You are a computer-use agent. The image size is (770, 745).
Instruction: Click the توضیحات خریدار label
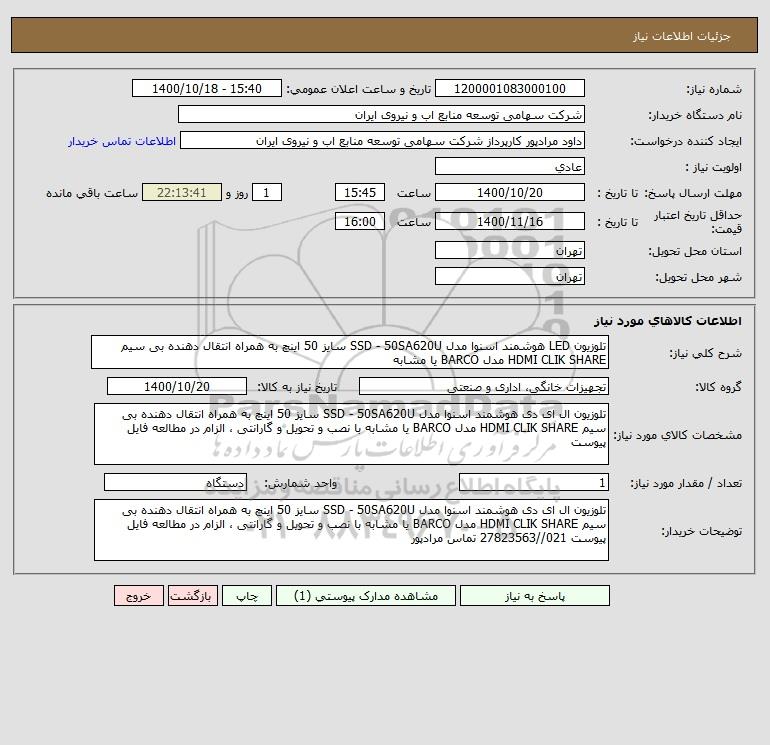point(701,531)
